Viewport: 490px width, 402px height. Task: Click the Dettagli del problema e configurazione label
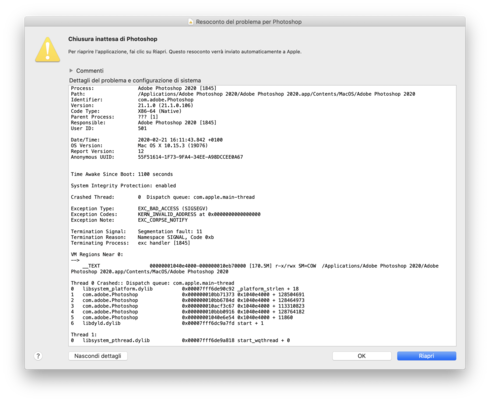coord(135,80)
